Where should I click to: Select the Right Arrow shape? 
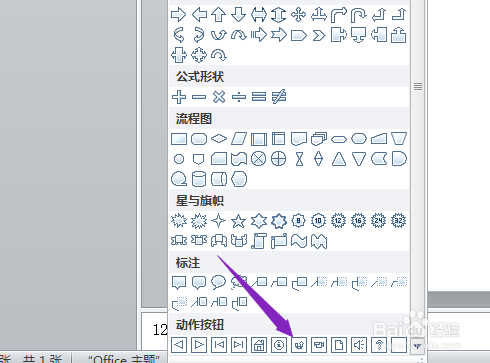coord(179,15)
